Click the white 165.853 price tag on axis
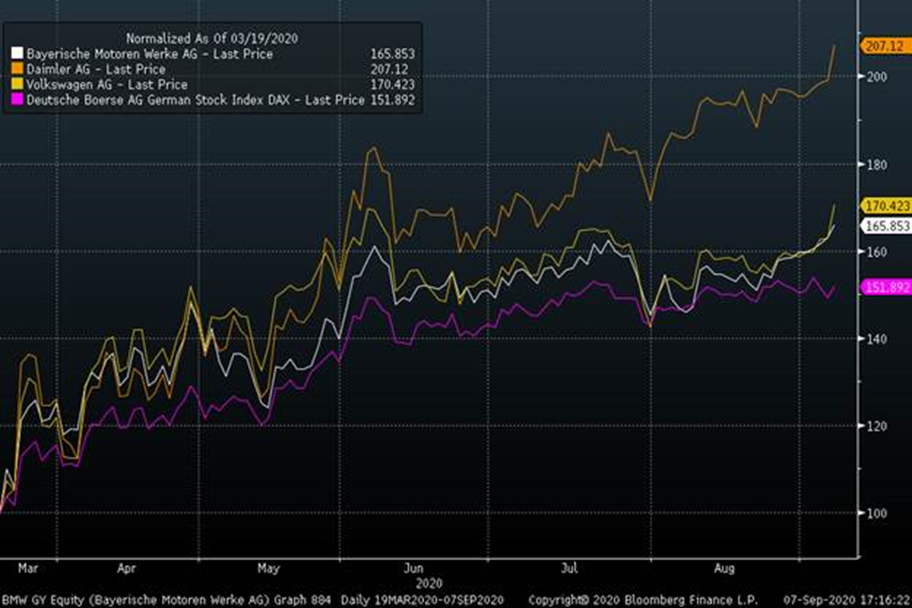Screen dimensions: 912x608 click(x=886, y=226)
